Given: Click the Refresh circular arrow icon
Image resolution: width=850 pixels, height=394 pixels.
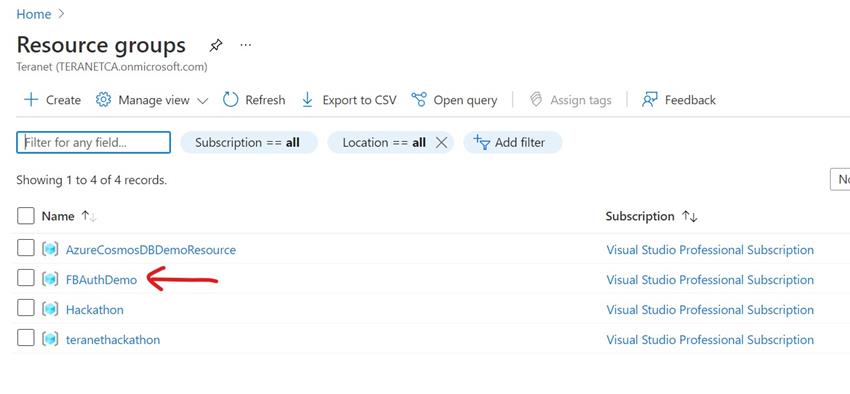Looking at the screenshot, I should (x=230, y=100).
